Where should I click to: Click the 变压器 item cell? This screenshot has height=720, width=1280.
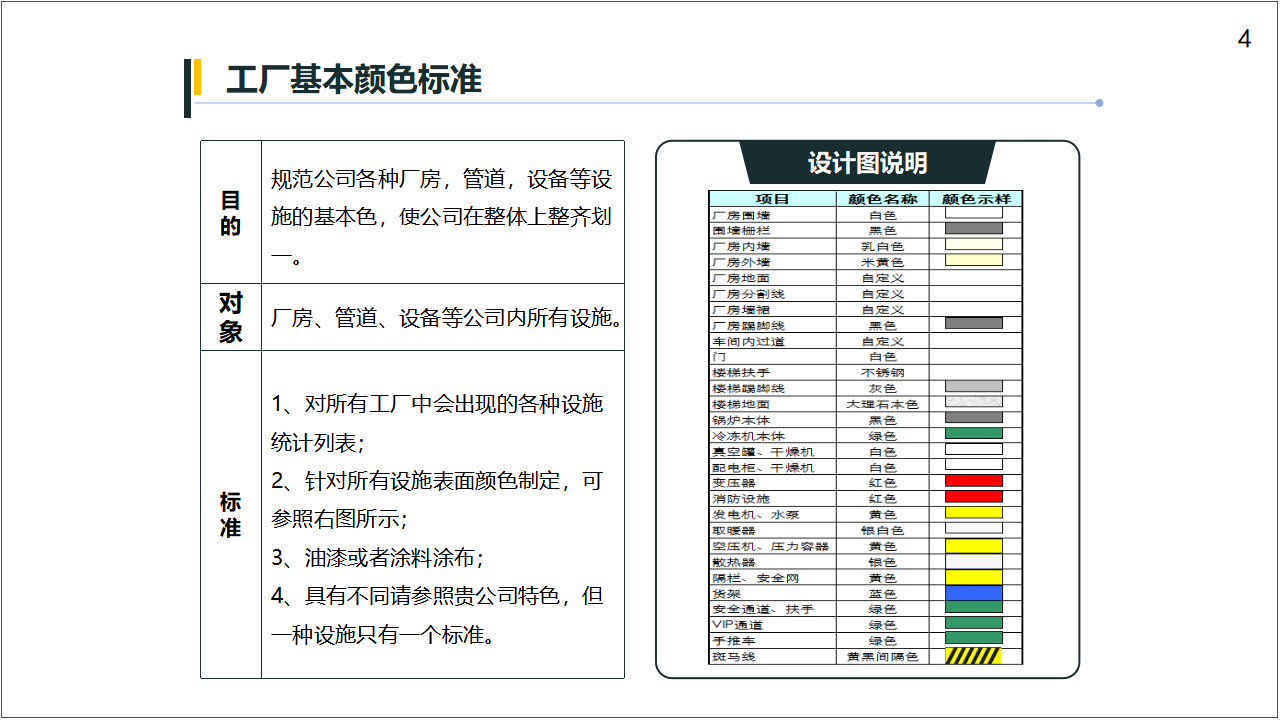(x=772, y=483)
